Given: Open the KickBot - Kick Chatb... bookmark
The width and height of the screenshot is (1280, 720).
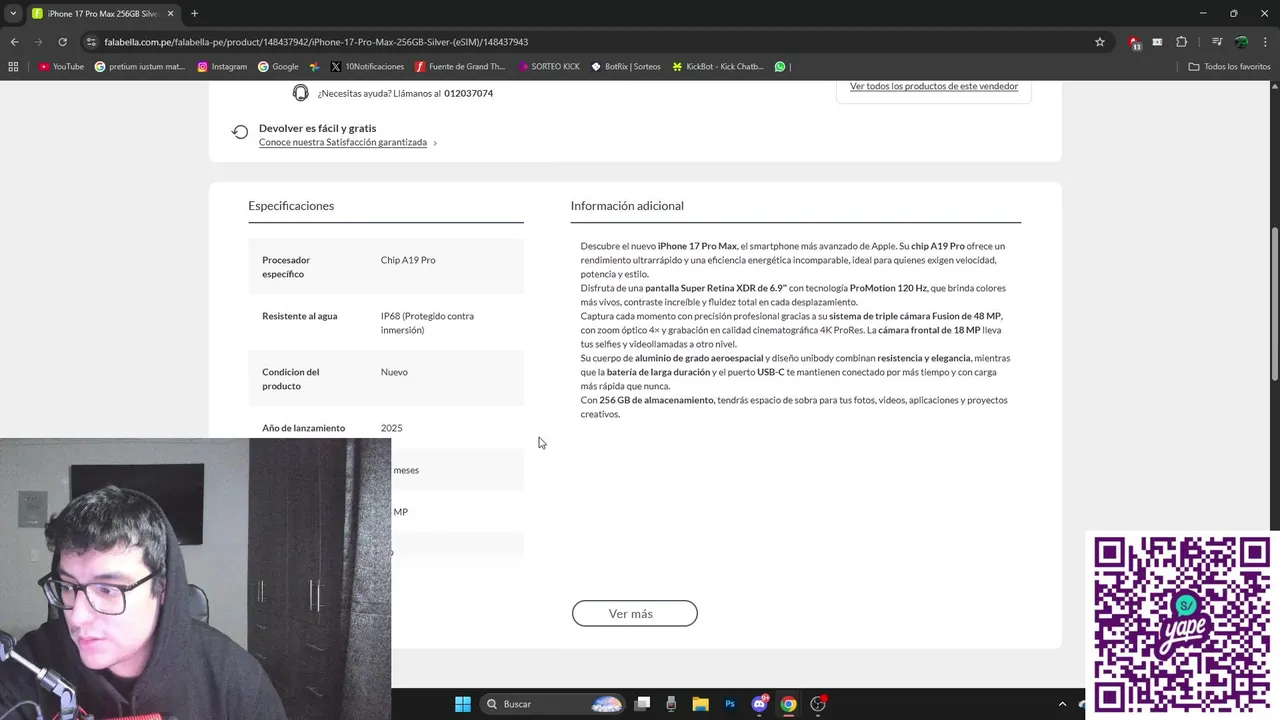Looking at the screenshot, I should click(x=718, y=67).
